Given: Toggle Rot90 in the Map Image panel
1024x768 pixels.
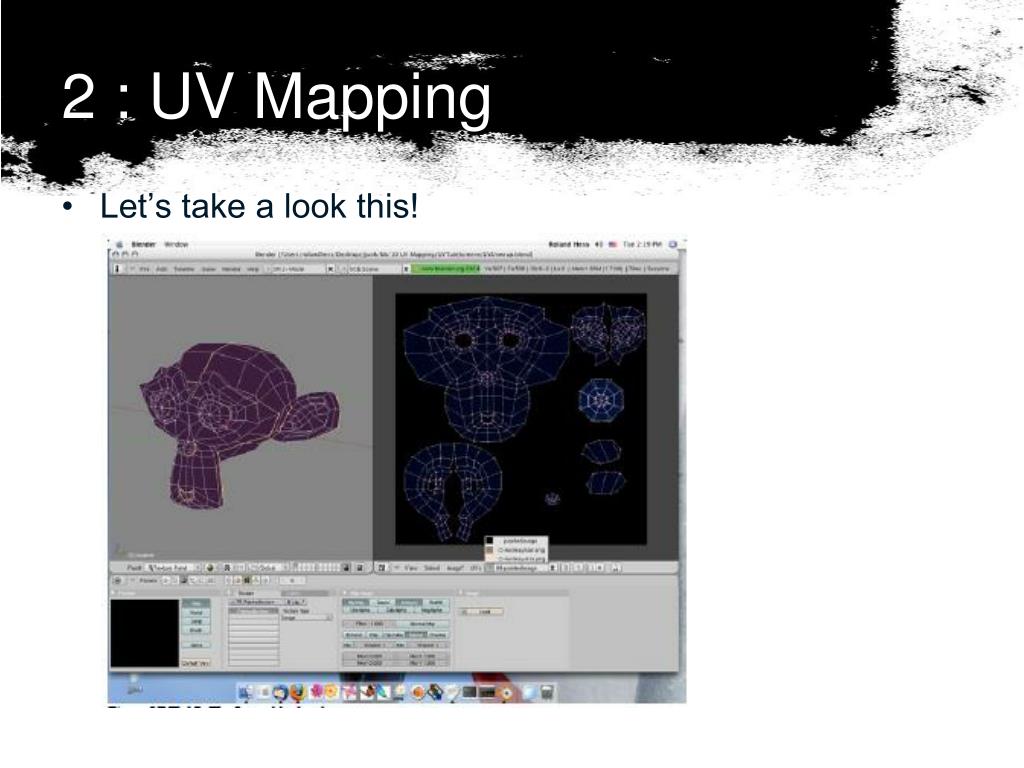Looking at the screenshot, I should pyautogui.click(x=436, y=602).
